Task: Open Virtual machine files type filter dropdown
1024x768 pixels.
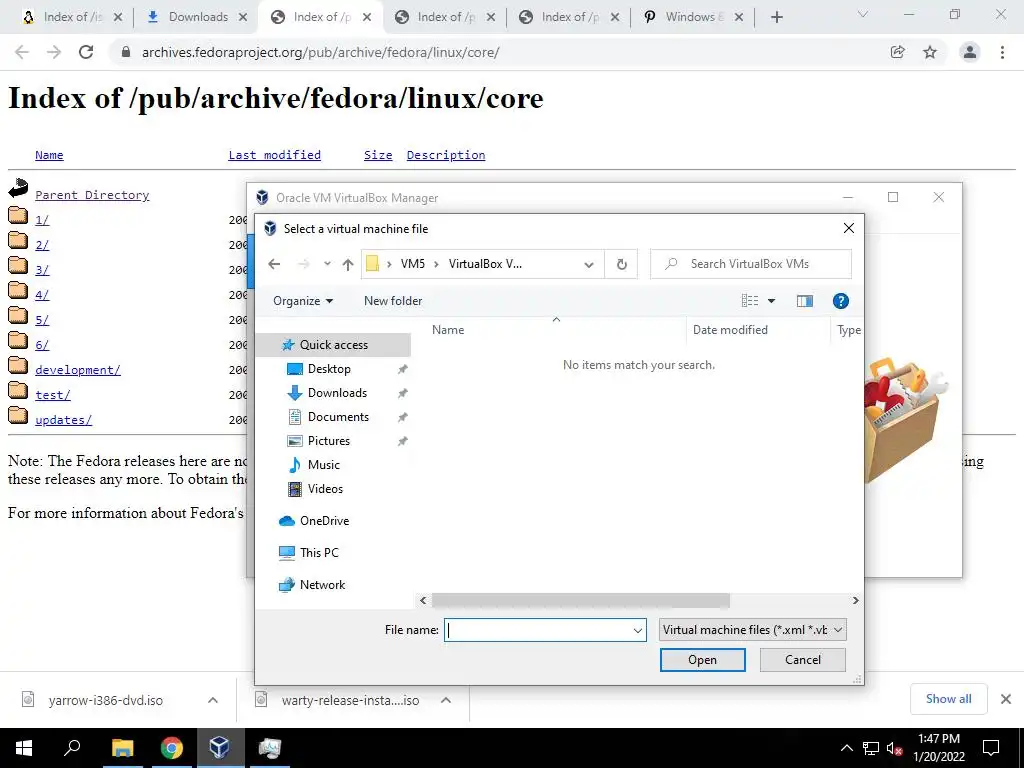Action: click(752, 630)
